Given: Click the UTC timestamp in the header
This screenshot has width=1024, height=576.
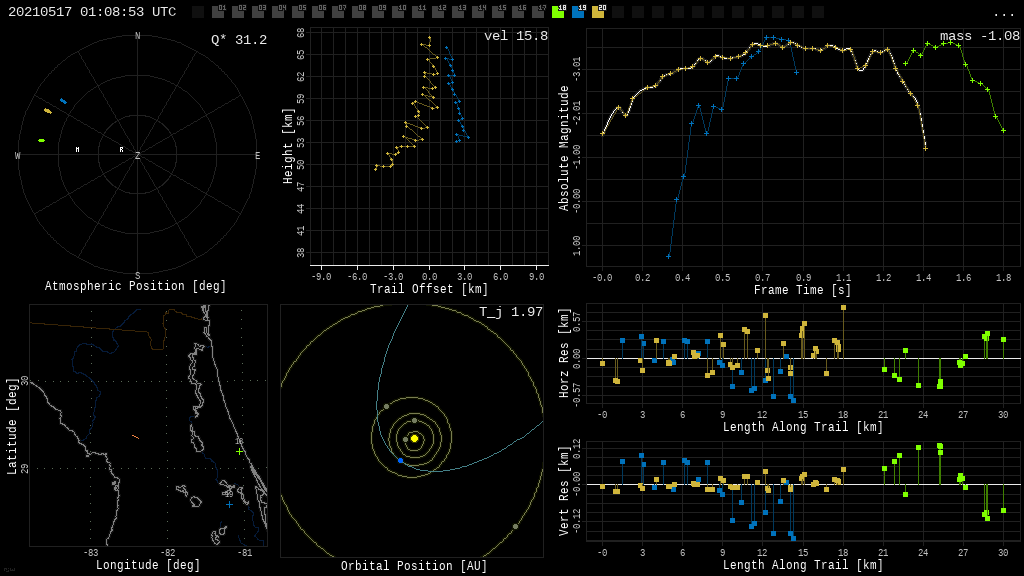Looking at the screenshot, I should click(92, 12).
